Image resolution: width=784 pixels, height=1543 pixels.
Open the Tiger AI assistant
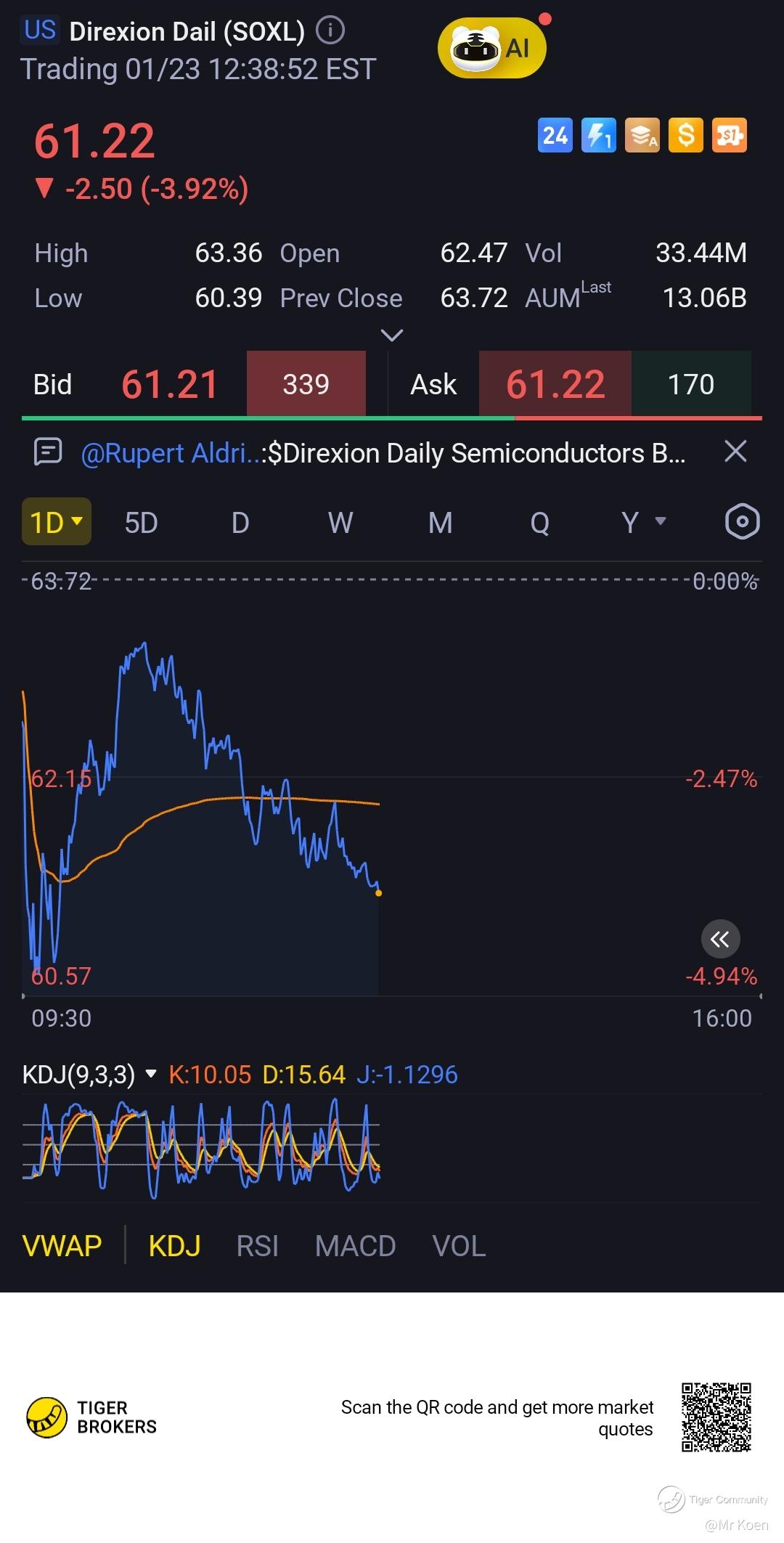click(491, 48)
